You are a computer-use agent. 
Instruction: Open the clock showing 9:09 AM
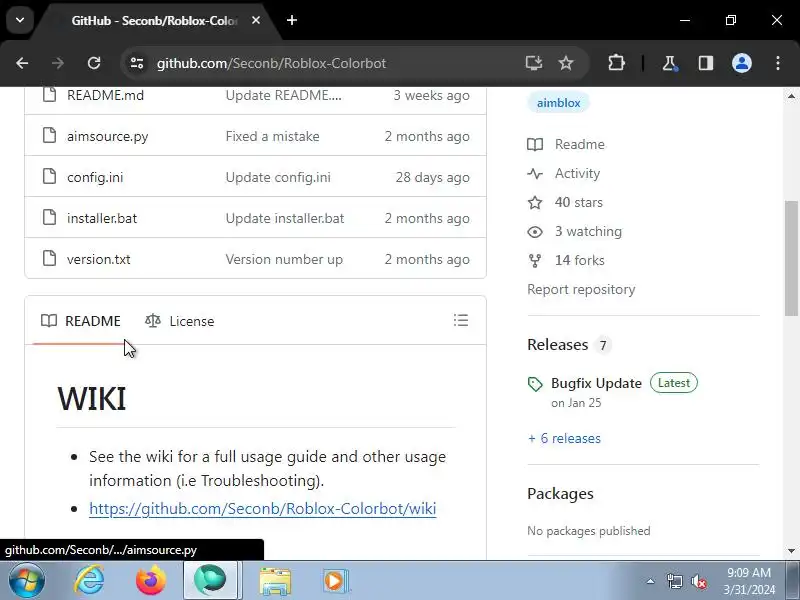[749, 581]
